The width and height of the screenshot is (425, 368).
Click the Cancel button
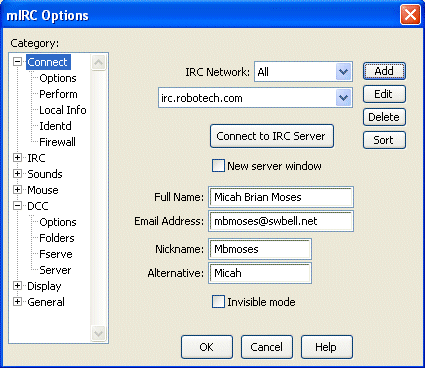point(267,347)
